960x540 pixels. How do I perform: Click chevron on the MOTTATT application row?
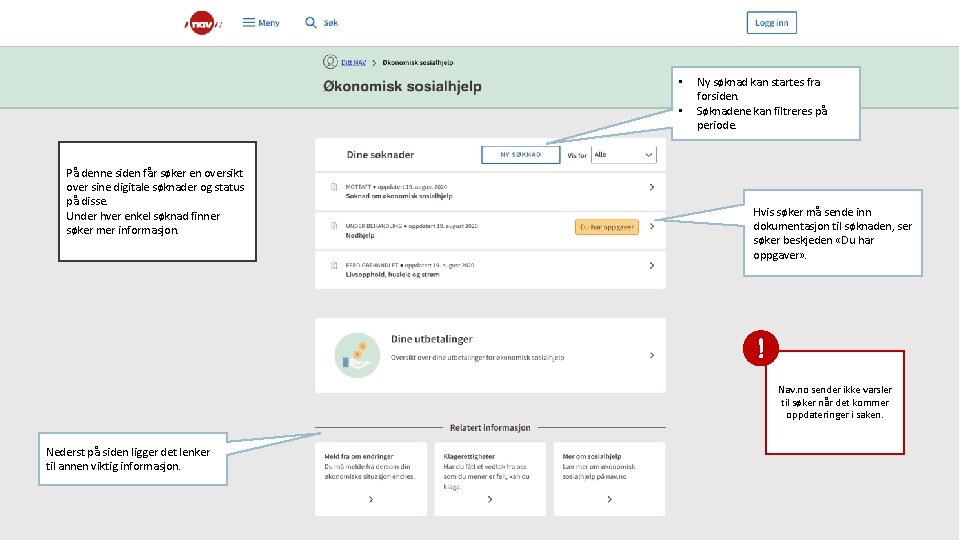point(651,187)
